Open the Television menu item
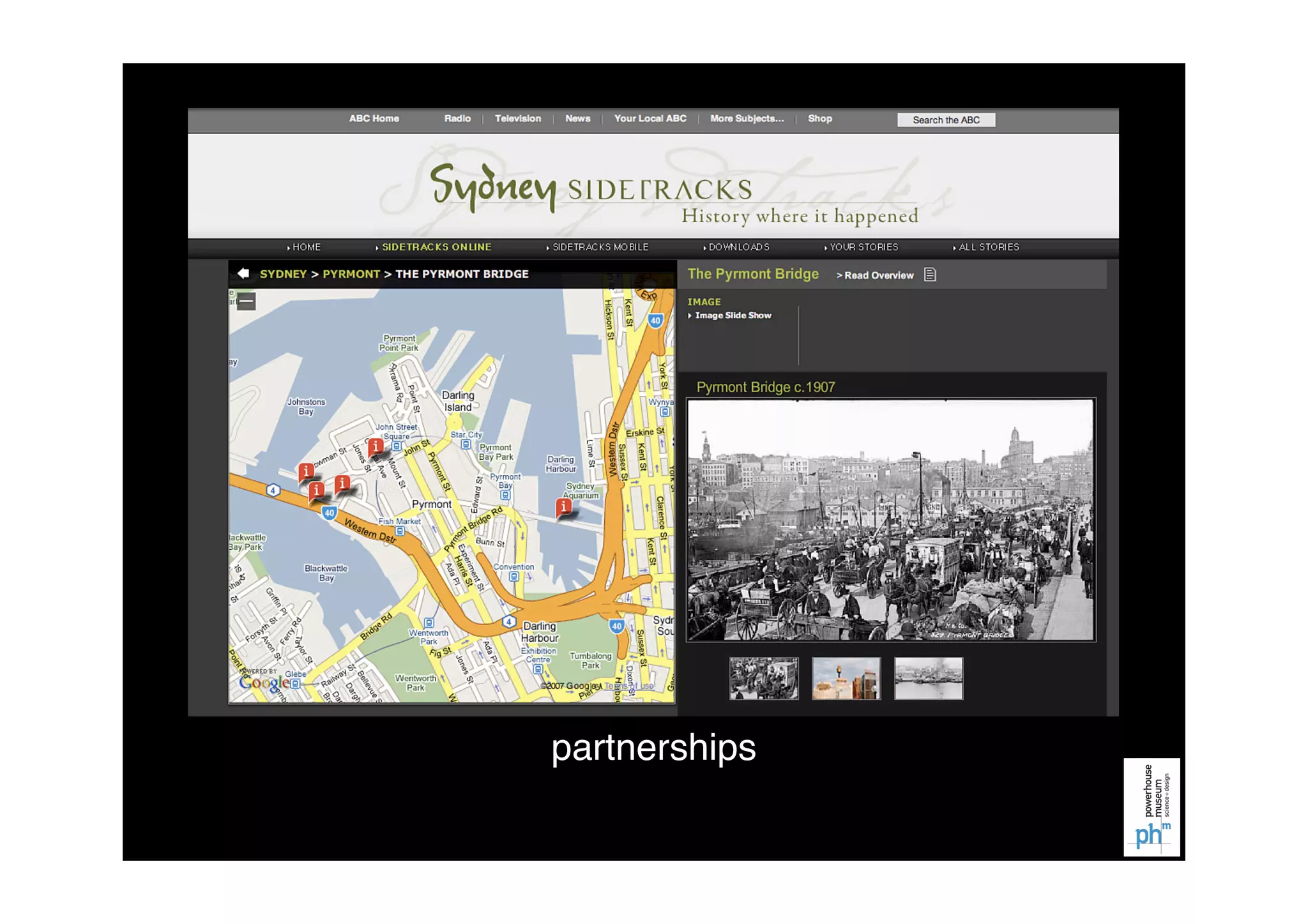The image size is (1308, 924). [517, 119]
